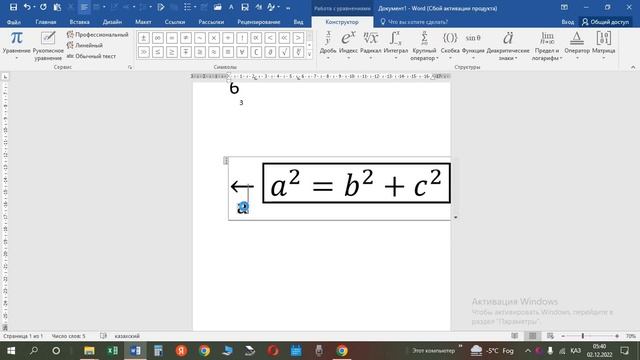Insert the square root symbol

[x=284, y=52]
